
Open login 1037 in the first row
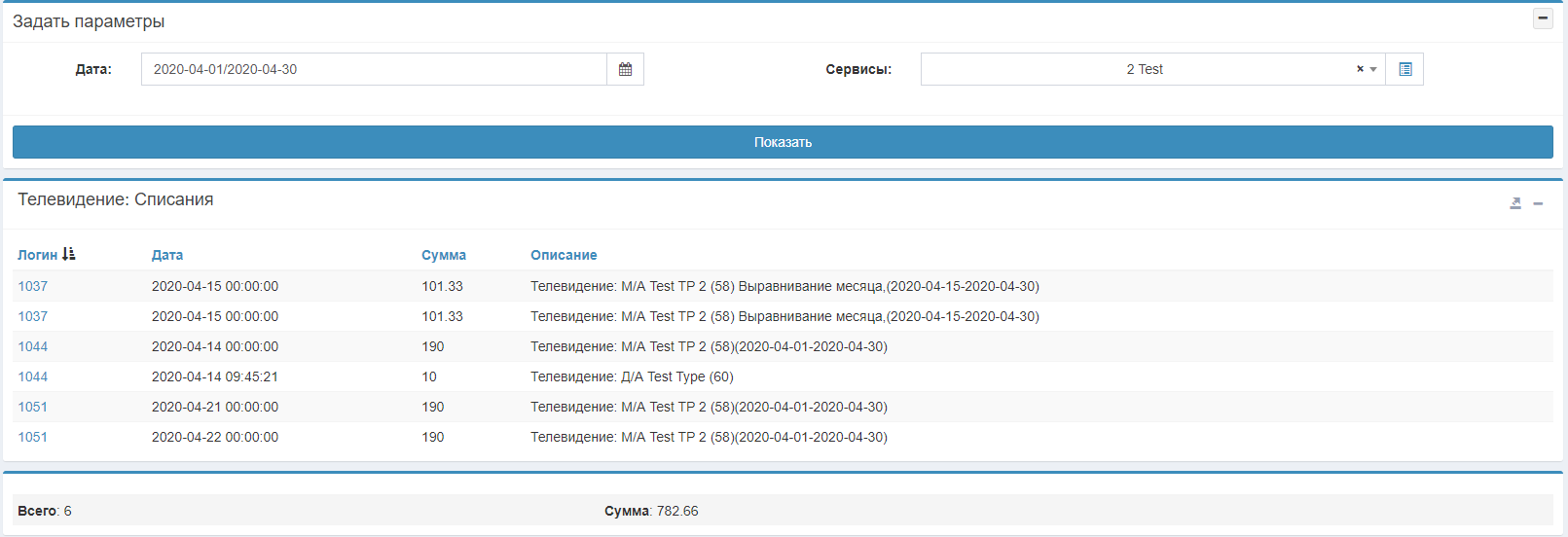(x=33, y=286)
